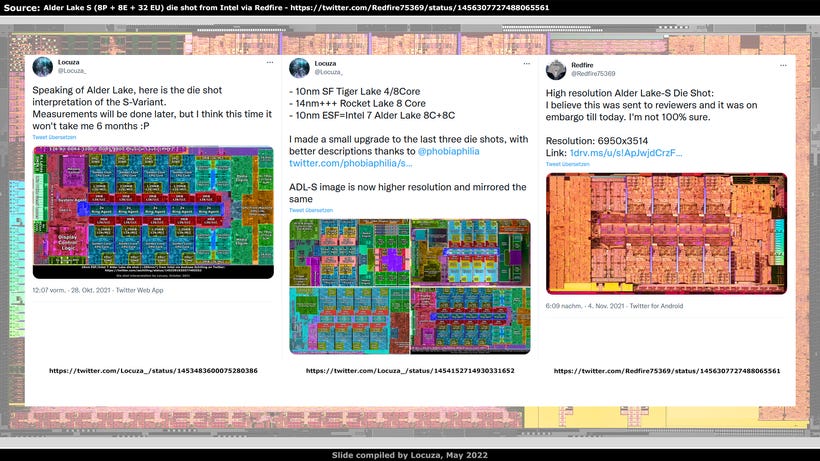This screenshot has width=820, height=461.
Task: Open Redfire's high resolution Alder Lake-S die shot
Action: tap(666, 234)
